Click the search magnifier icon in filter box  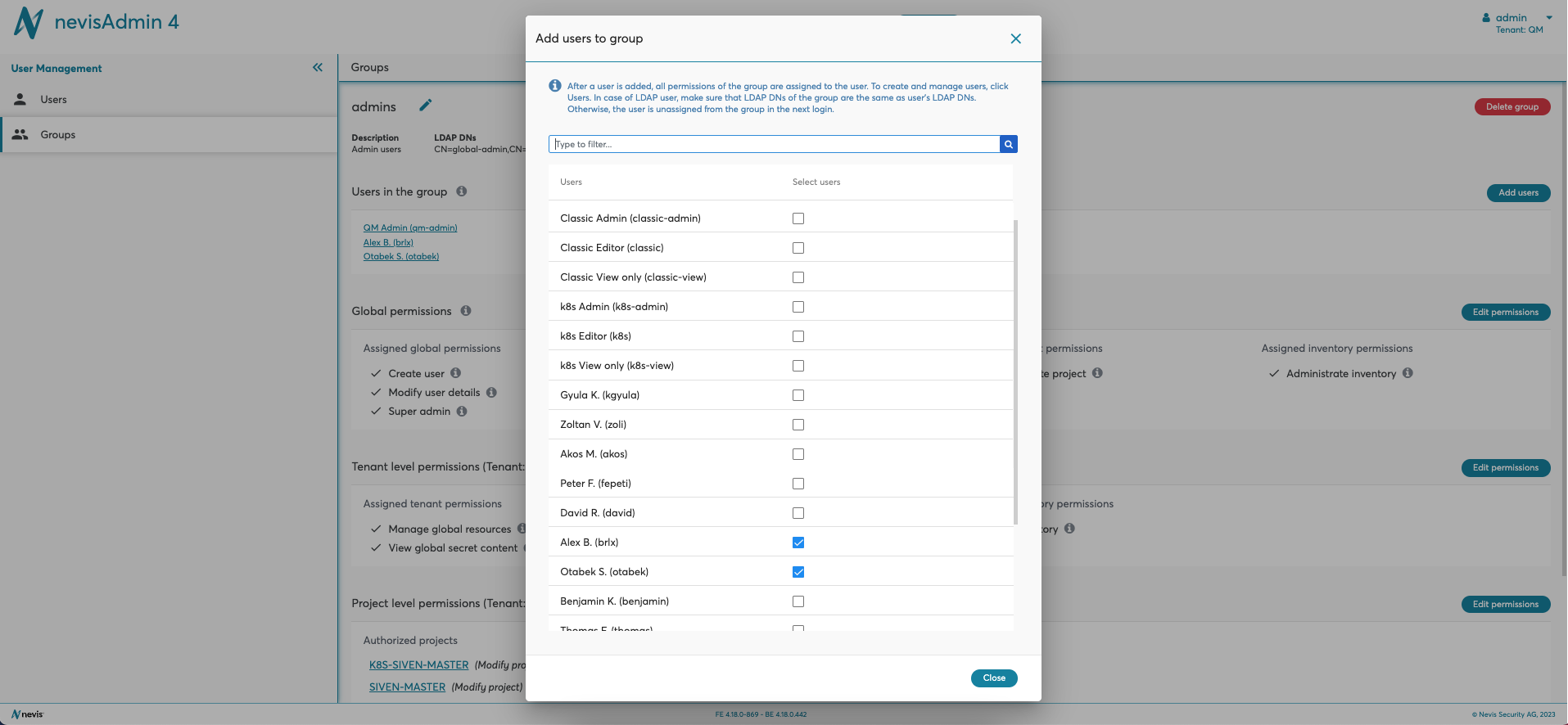click(x=1008, y=145)
